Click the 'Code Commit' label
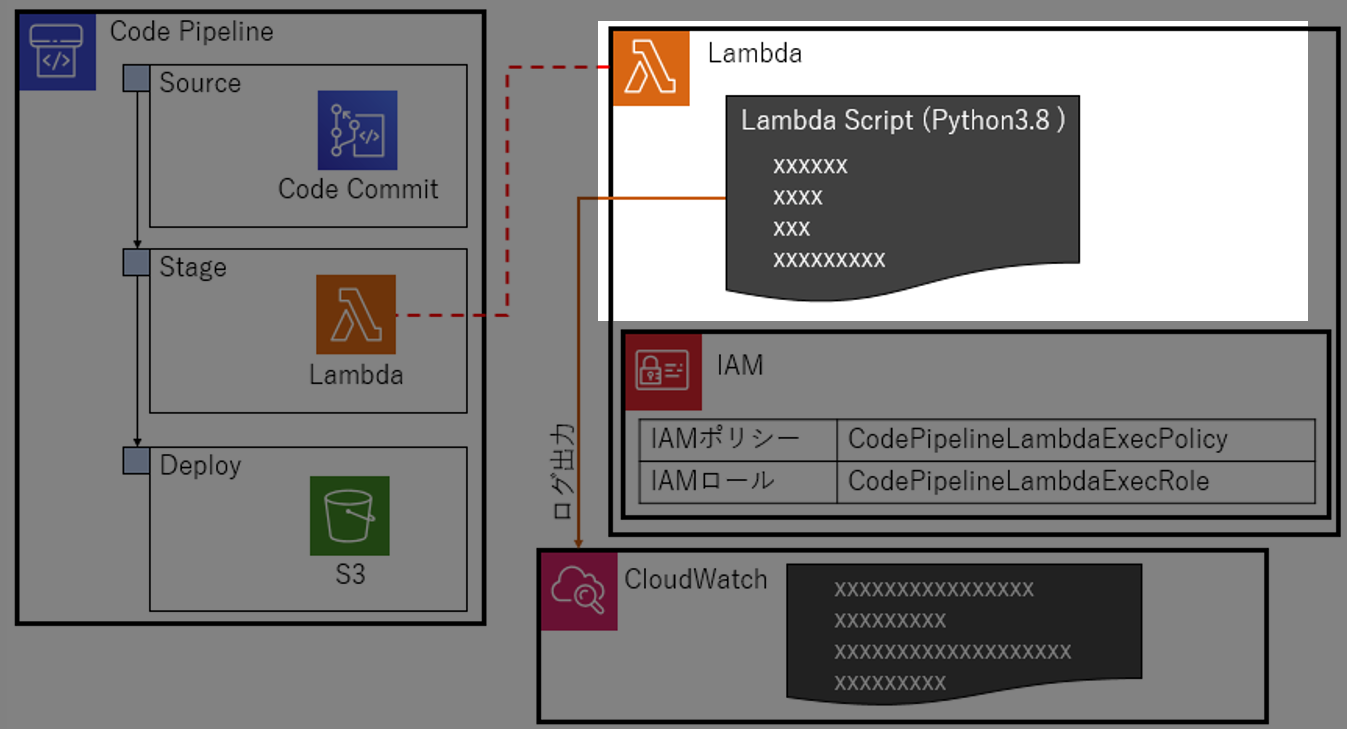 (x=358, y=189)
